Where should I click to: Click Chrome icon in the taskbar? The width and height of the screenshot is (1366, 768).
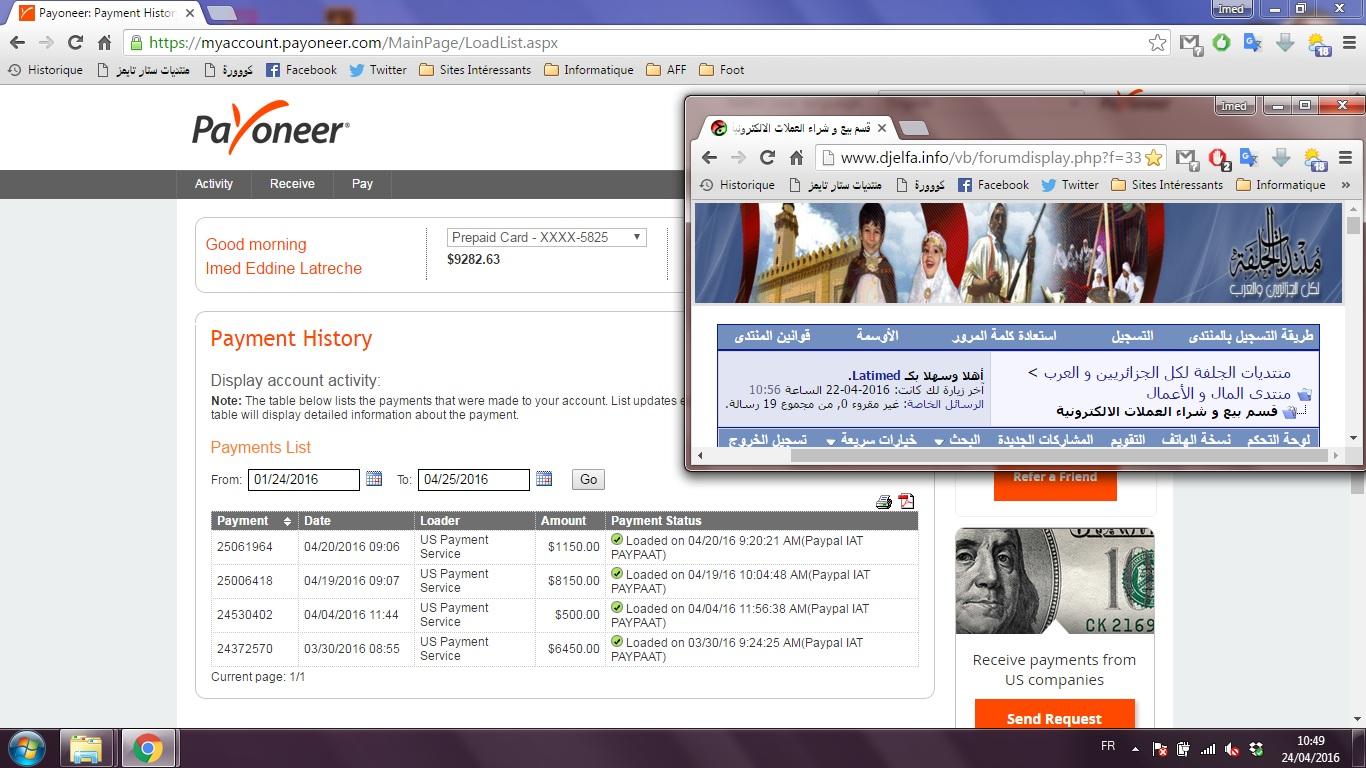pos(148,749)
